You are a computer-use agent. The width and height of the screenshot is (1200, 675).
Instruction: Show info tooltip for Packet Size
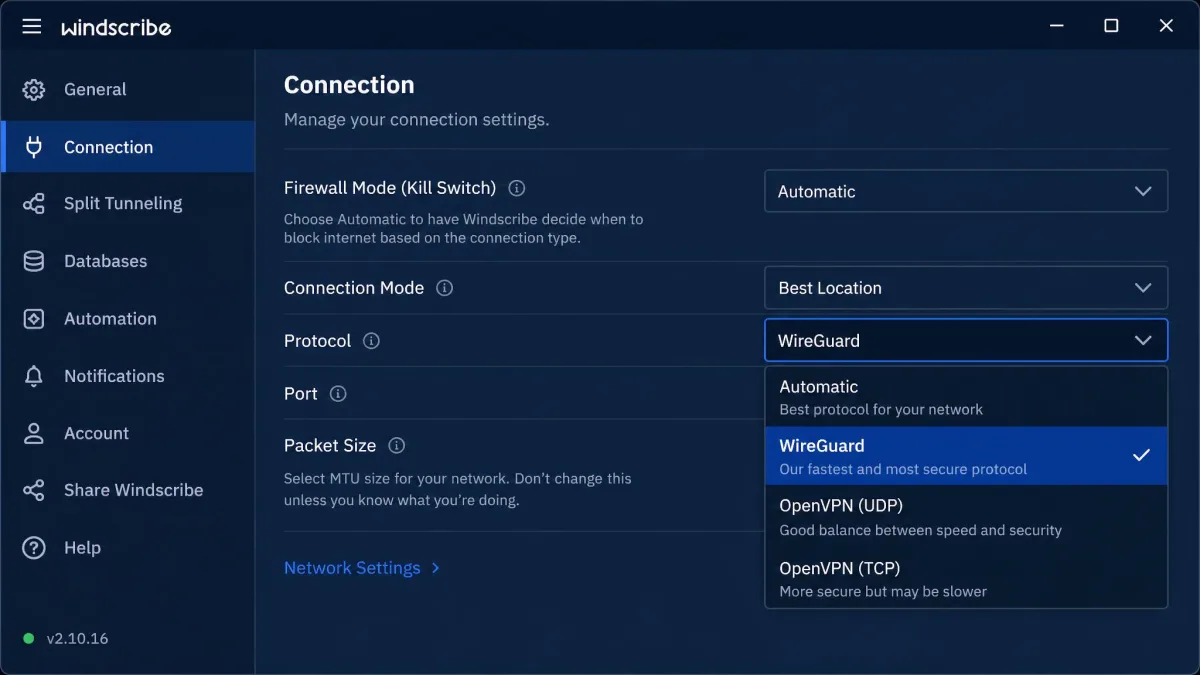397,446
